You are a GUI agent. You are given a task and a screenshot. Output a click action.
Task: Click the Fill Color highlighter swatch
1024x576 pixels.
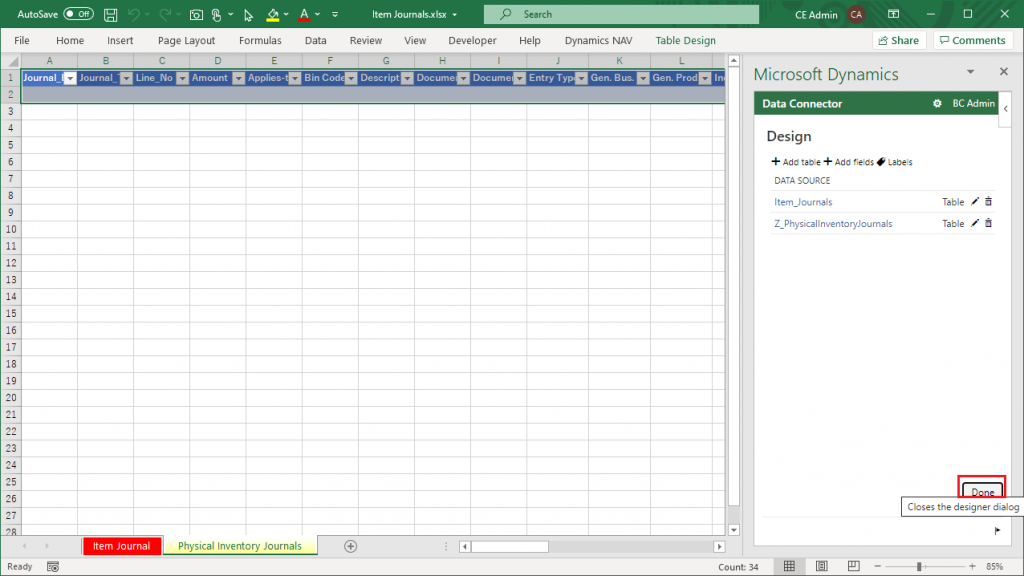tap(273, 14)
